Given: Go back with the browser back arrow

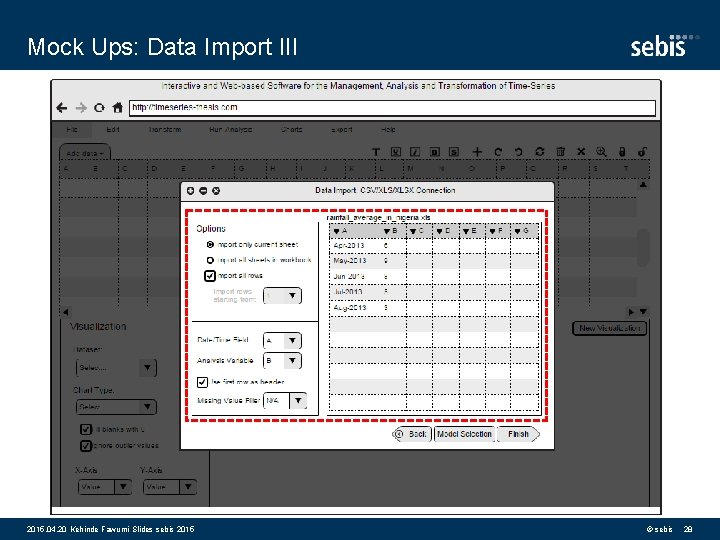Looking at the screenshot, I should [x=62, y=108].
